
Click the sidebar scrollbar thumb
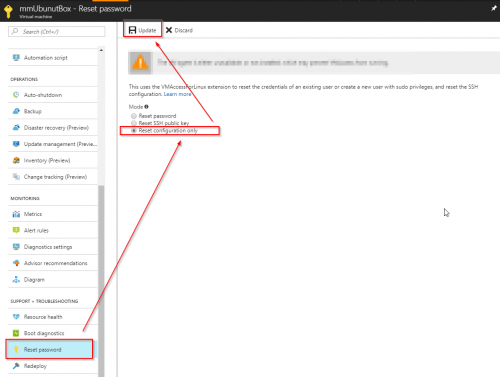point(101,280)
